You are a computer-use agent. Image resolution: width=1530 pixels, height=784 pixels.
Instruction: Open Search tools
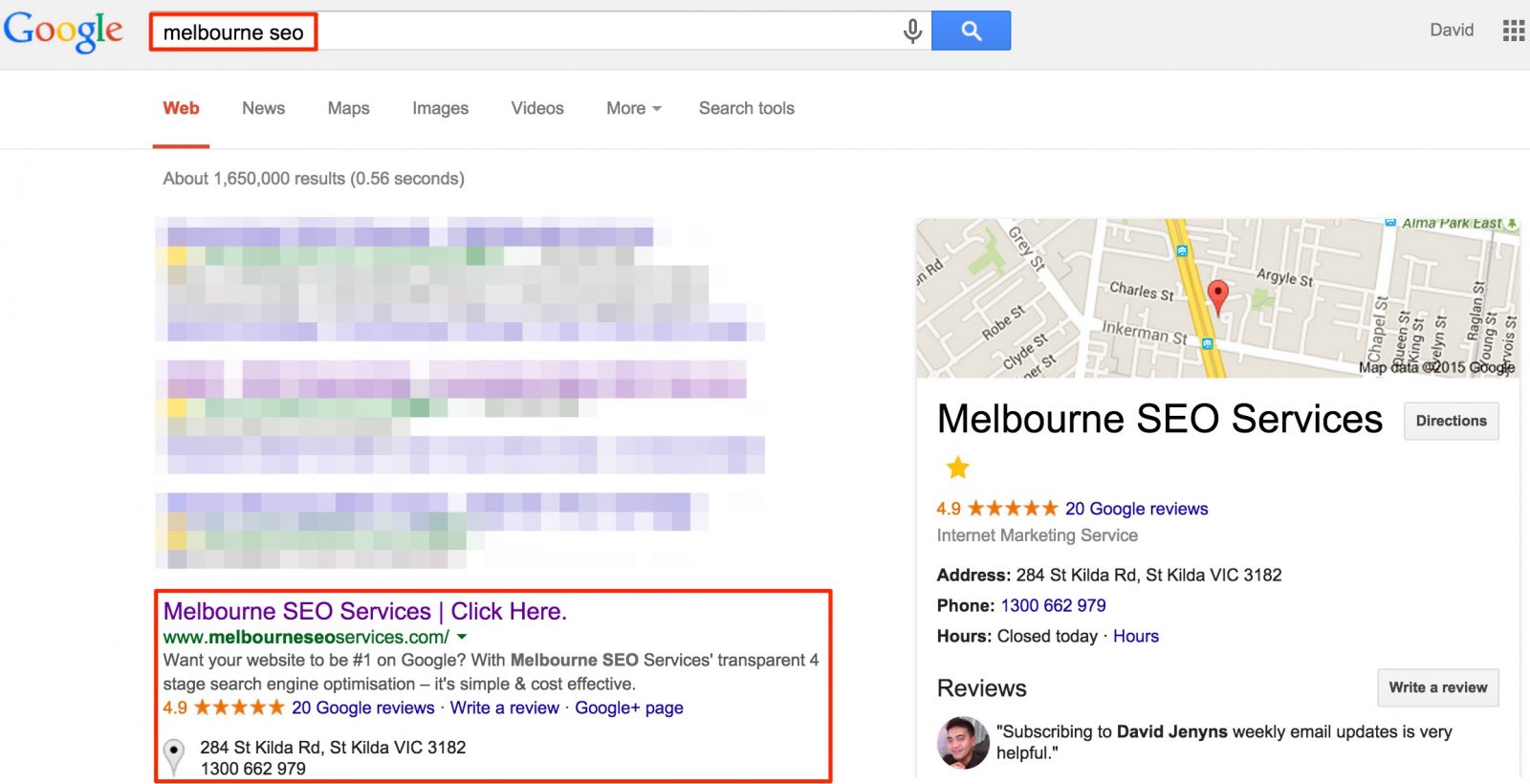click(747, 108)
